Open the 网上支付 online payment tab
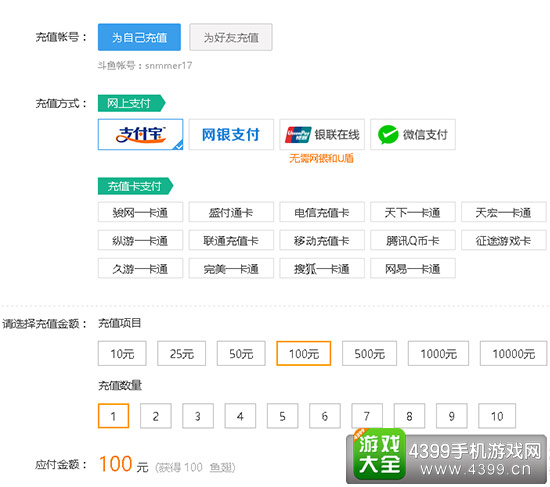This screenshot has height=487, width=550. click(131, 103)
